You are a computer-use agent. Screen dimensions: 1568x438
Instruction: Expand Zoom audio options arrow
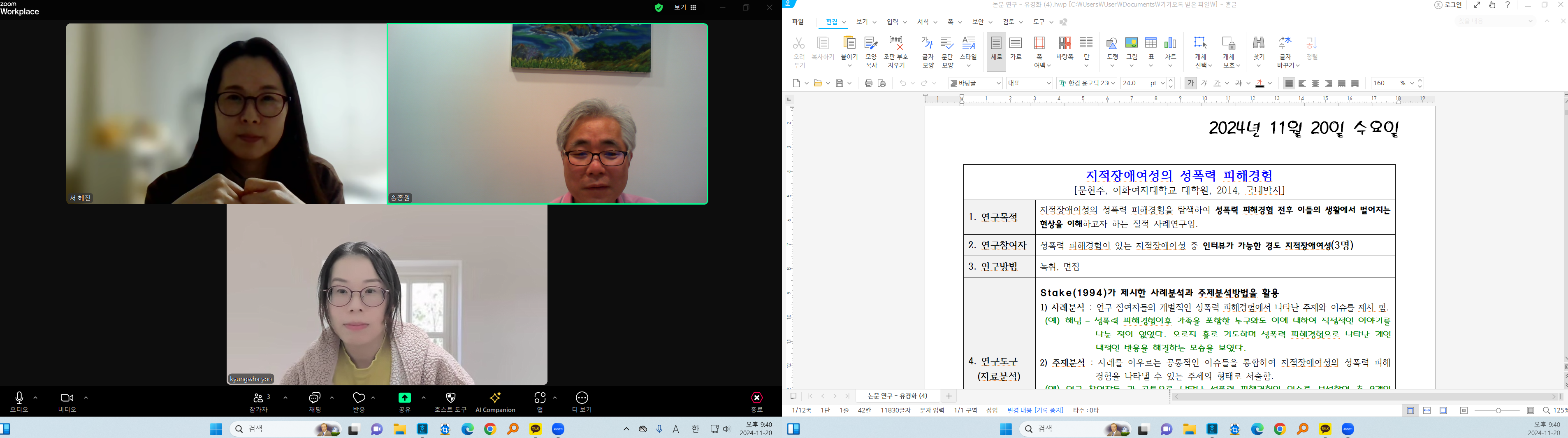tap(35, 397)
